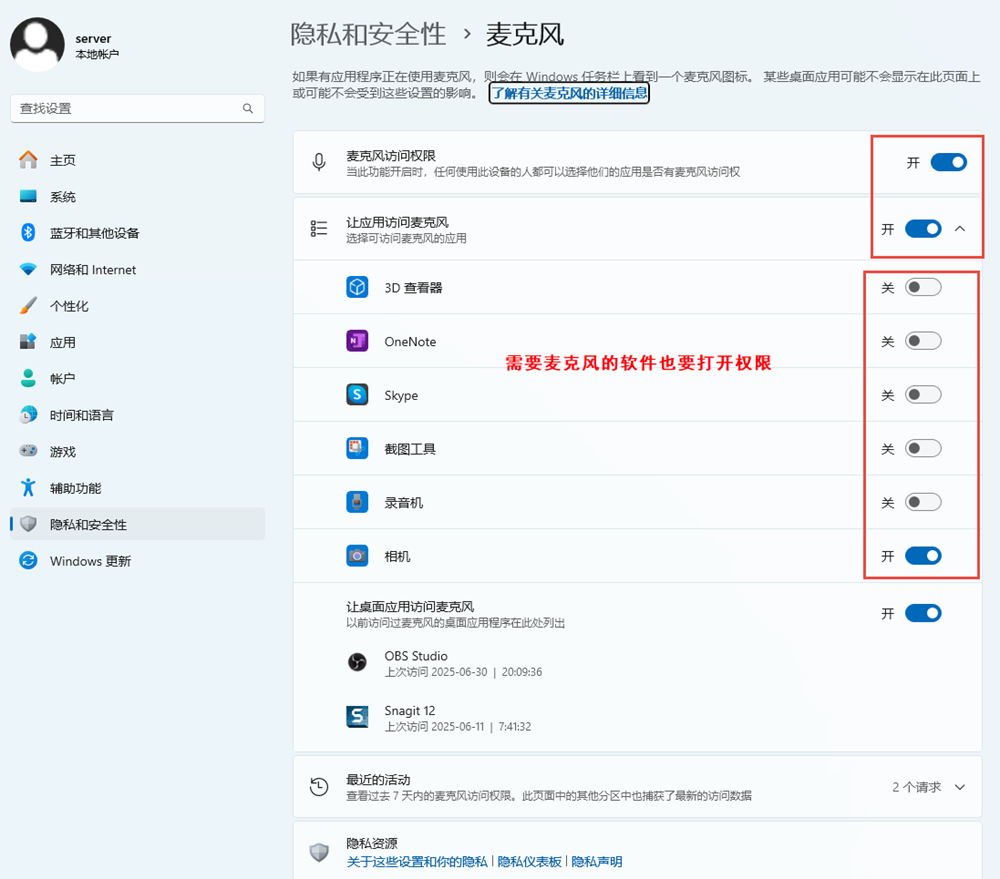Turn off 让应用访问麦克风 toggle
Screen dimensions: 1000x879
[923, 228]
